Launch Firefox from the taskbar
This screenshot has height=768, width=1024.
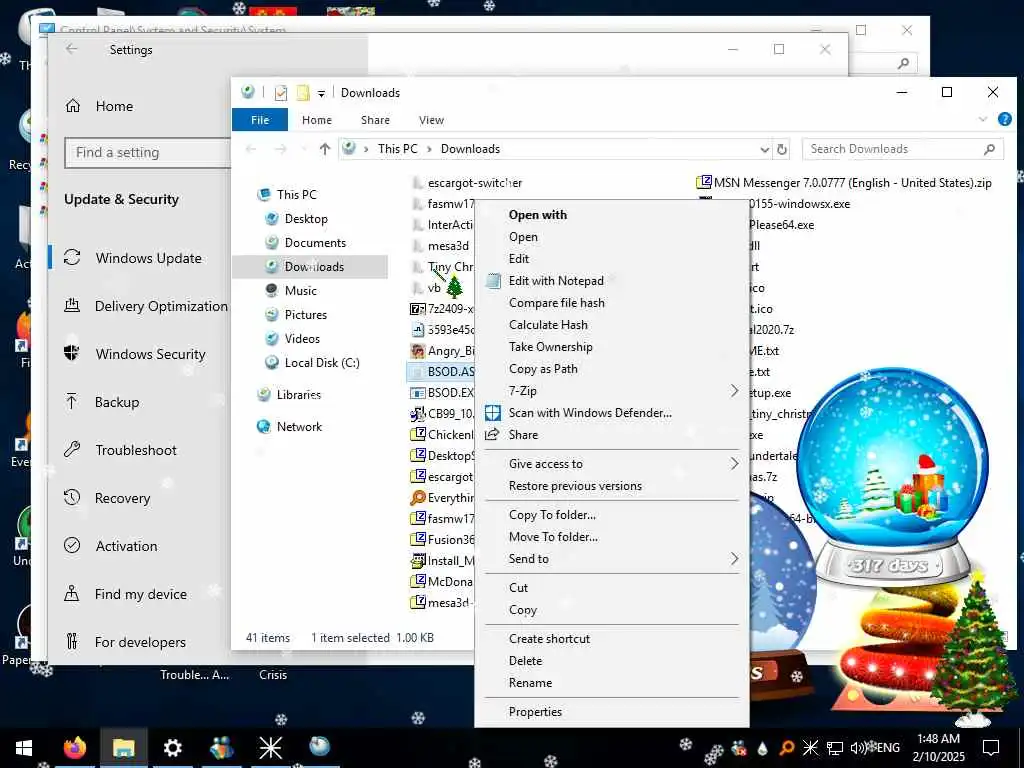pos(74,747)
